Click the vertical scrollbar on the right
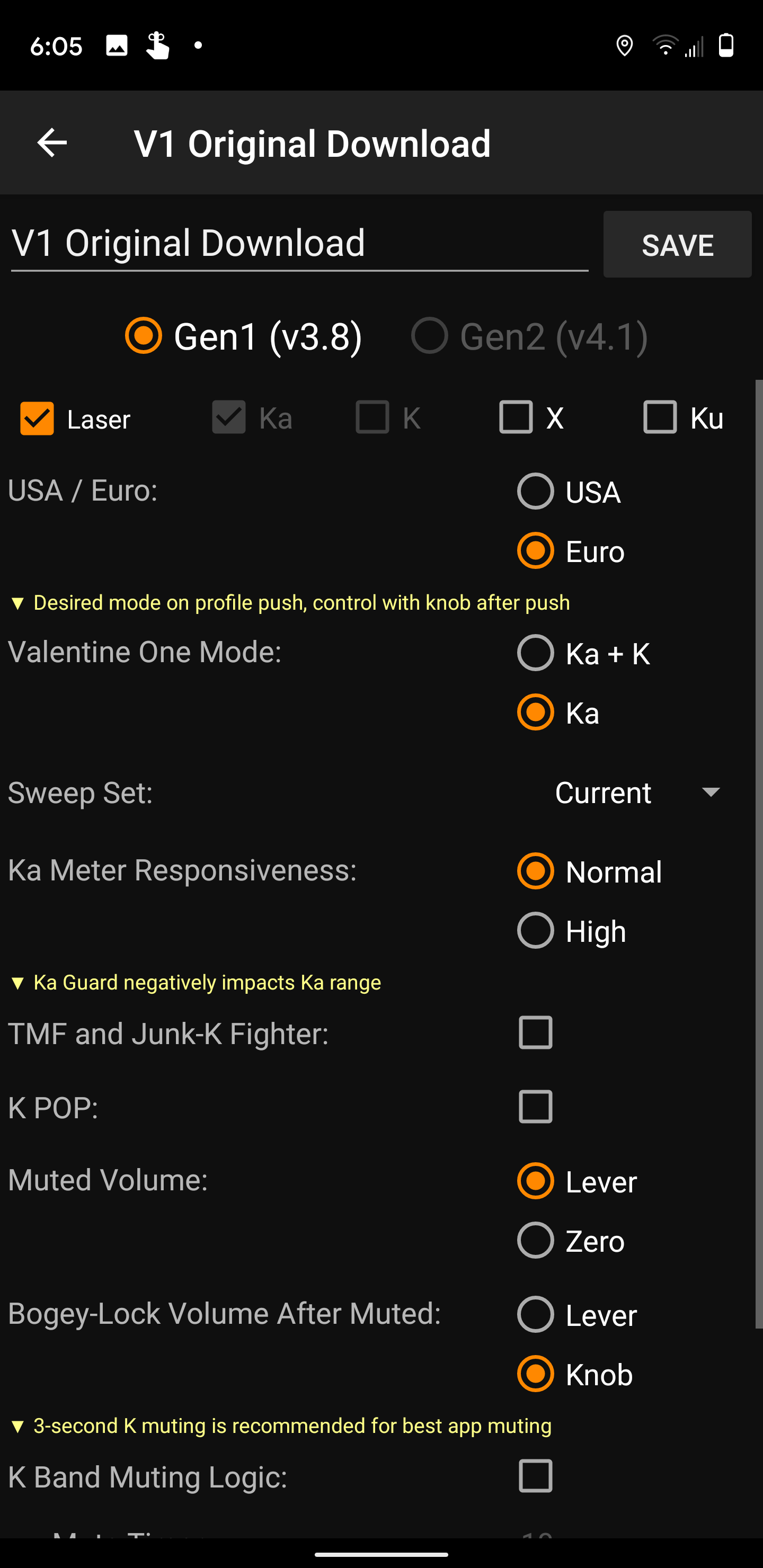The width and height of the screenshot is (763, 1568). point(758,852)
